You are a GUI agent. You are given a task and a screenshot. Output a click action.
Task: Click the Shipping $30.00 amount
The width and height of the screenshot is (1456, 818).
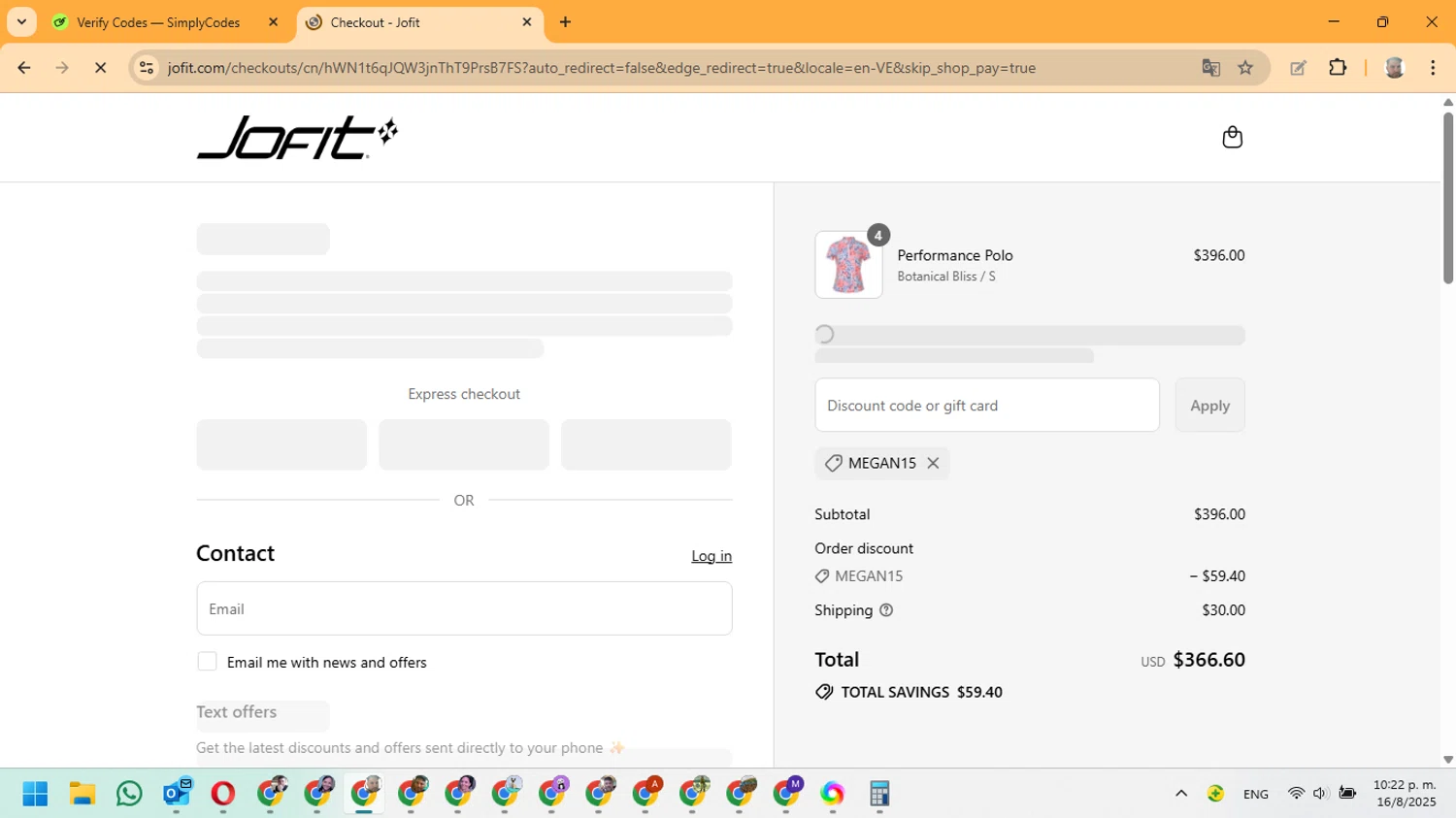click(1223, 610)
